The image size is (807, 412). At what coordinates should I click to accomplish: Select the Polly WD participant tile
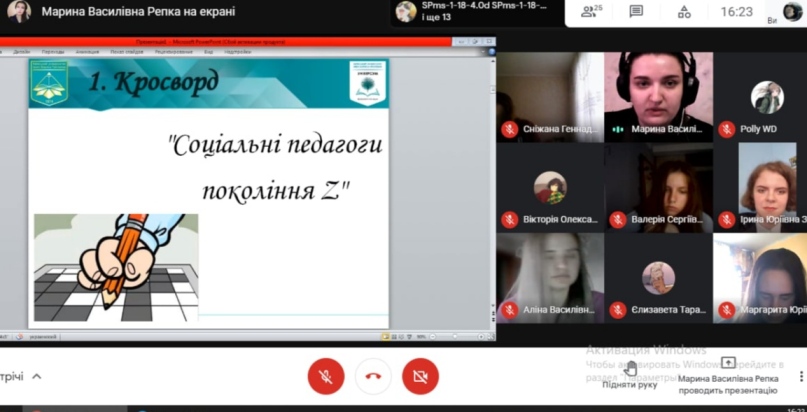click(760, 97)
